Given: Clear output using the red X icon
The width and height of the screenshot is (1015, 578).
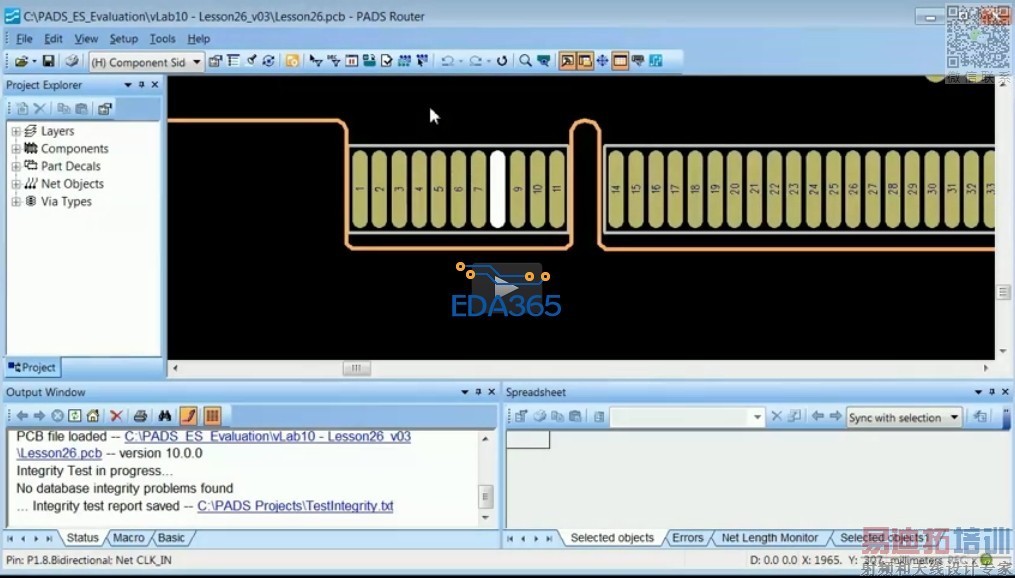Looking at the screenshot, I should click(x=117, y=416).
